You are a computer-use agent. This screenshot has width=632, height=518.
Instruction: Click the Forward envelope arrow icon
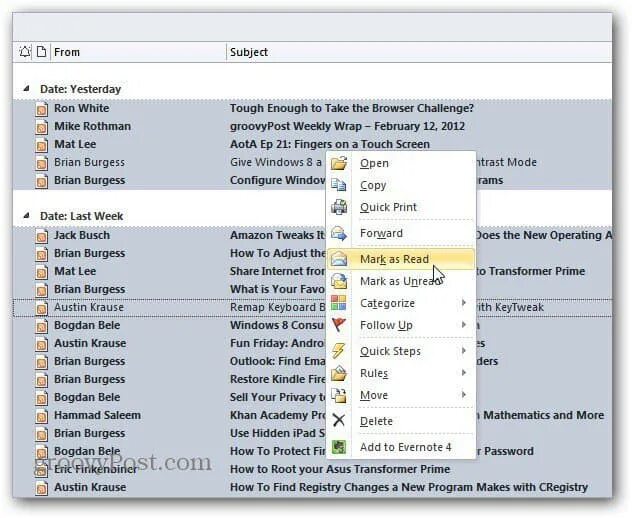pyautogui.click(x=339, y=233)
